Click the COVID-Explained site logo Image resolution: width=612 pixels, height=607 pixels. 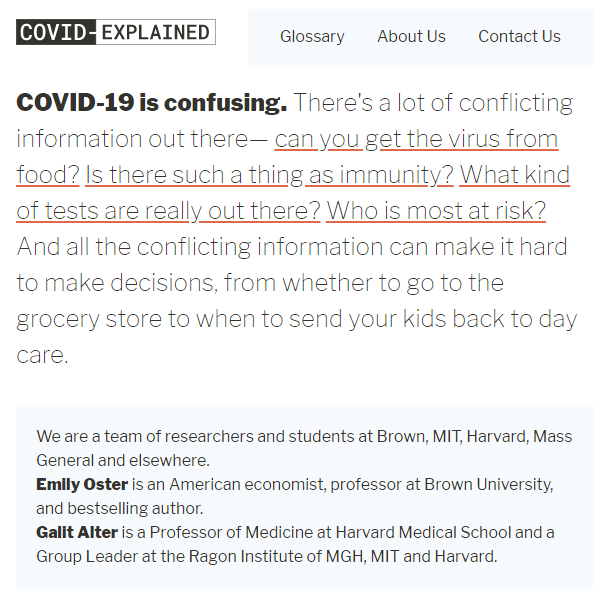click(116, 32)
